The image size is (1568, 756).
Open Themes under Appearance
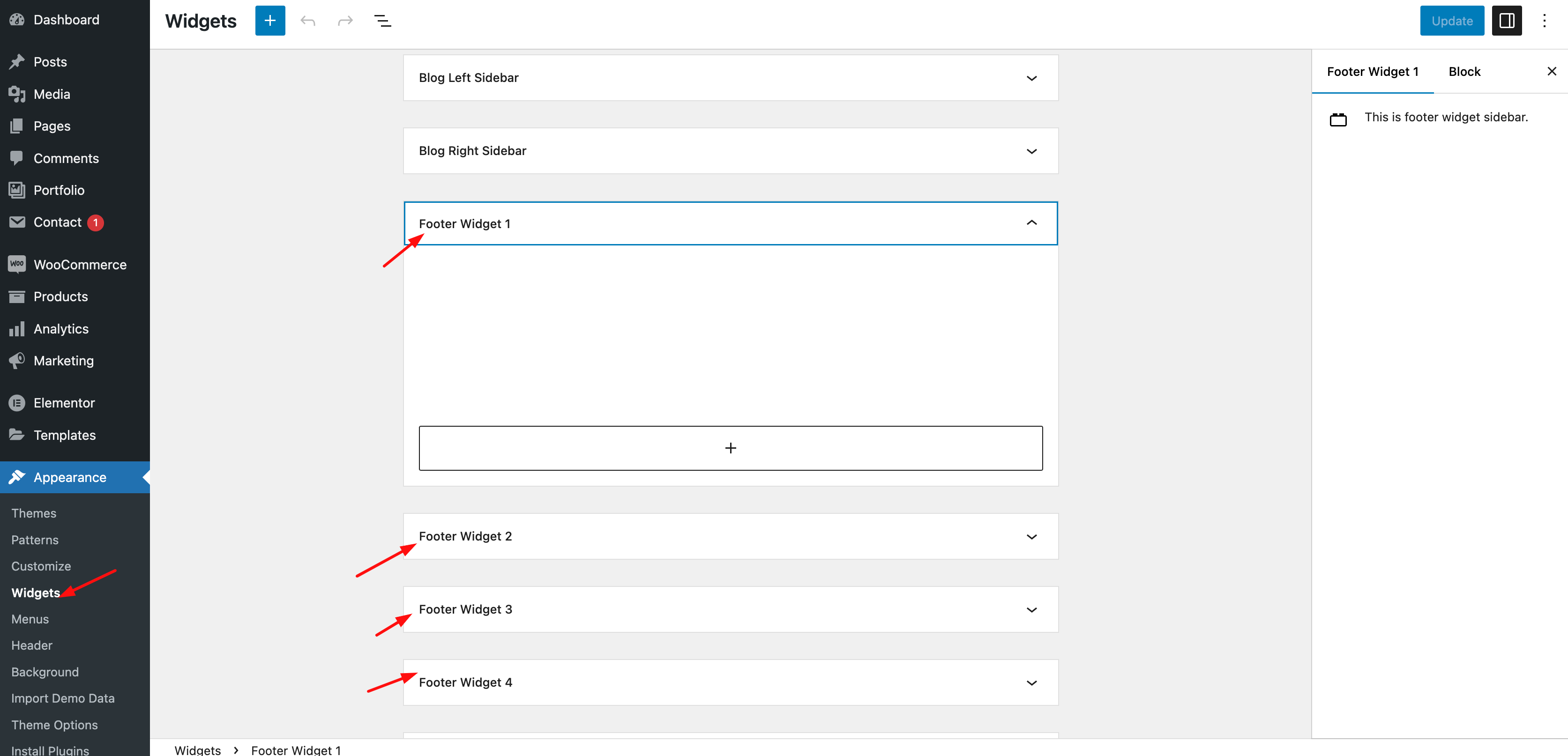tap(33, 513)
